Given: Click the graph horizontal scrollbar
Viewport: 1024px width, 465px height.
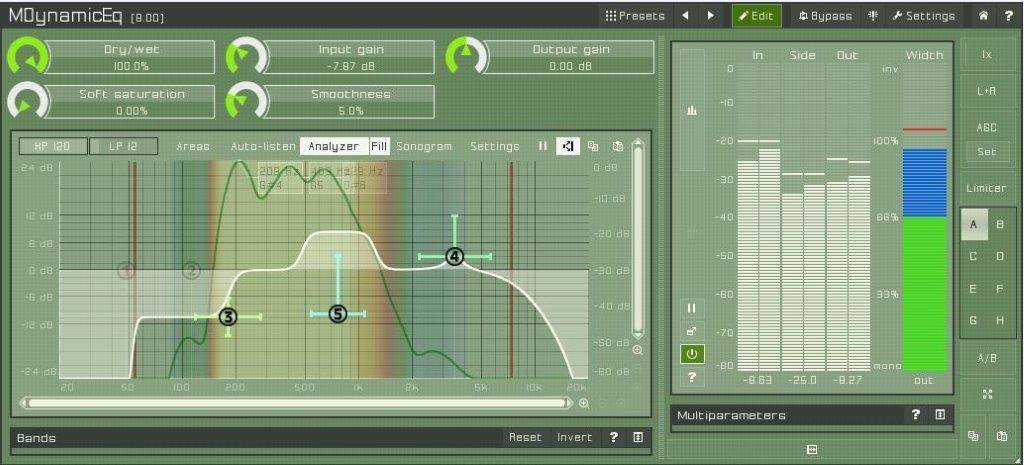Looking at the screenshot, I should pos(297,404).
